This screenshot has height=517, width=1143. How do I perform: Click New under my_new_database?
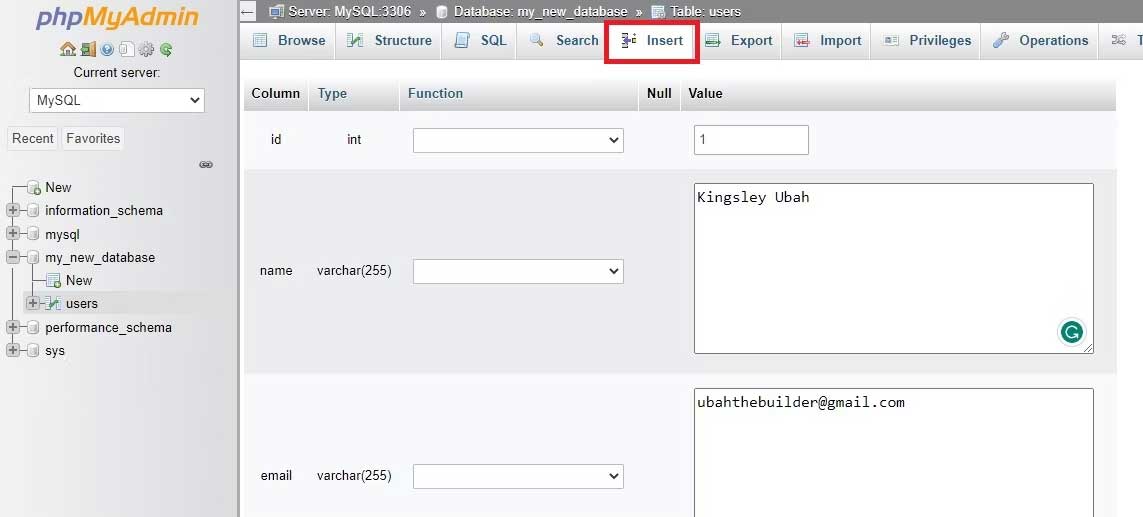pyautogui.click(x=79, y=281)
